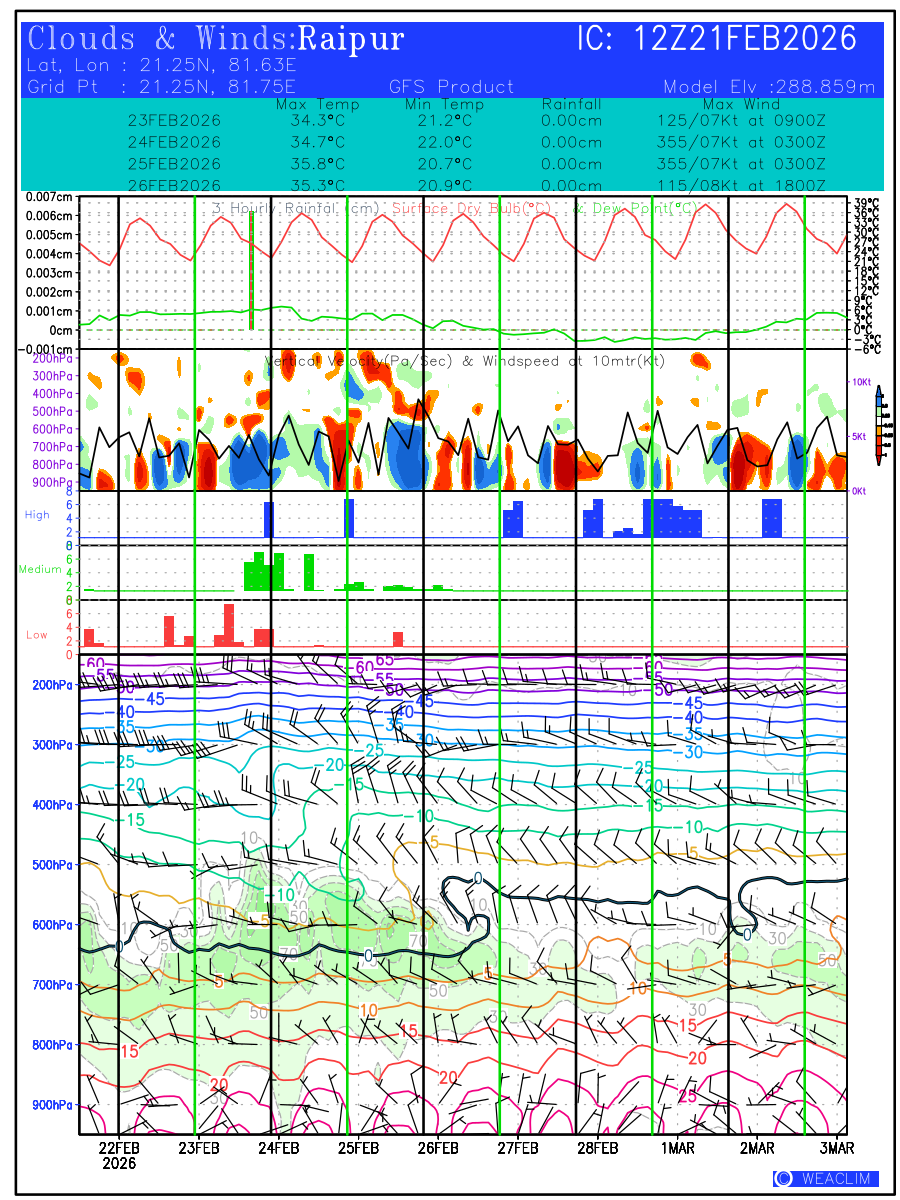900x1200 pixels.
Task: Click the tall rainfall spike bar
Action: 251,270
